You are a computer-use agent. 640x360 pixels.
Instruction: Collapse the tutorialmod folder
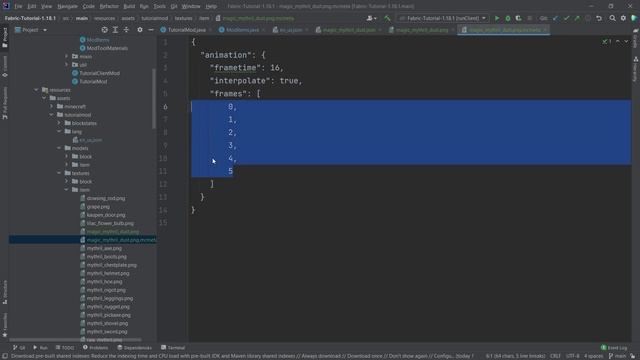click(x=51, y=115)
